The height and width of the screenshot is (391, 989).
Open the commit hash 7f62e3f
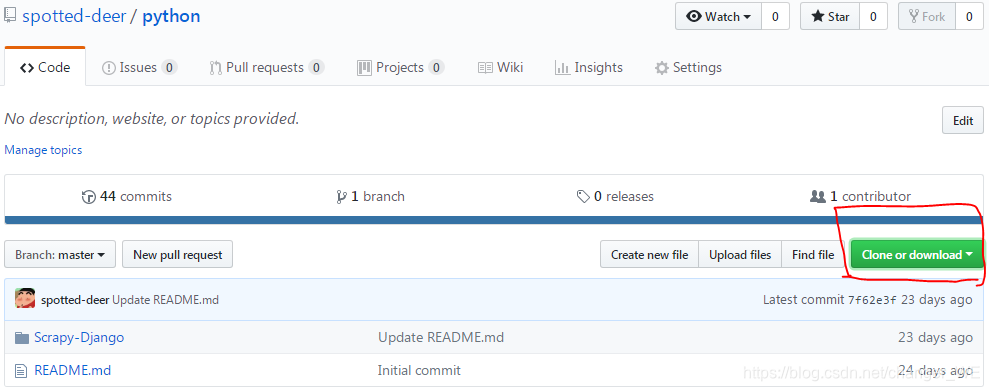click(872, 300)
